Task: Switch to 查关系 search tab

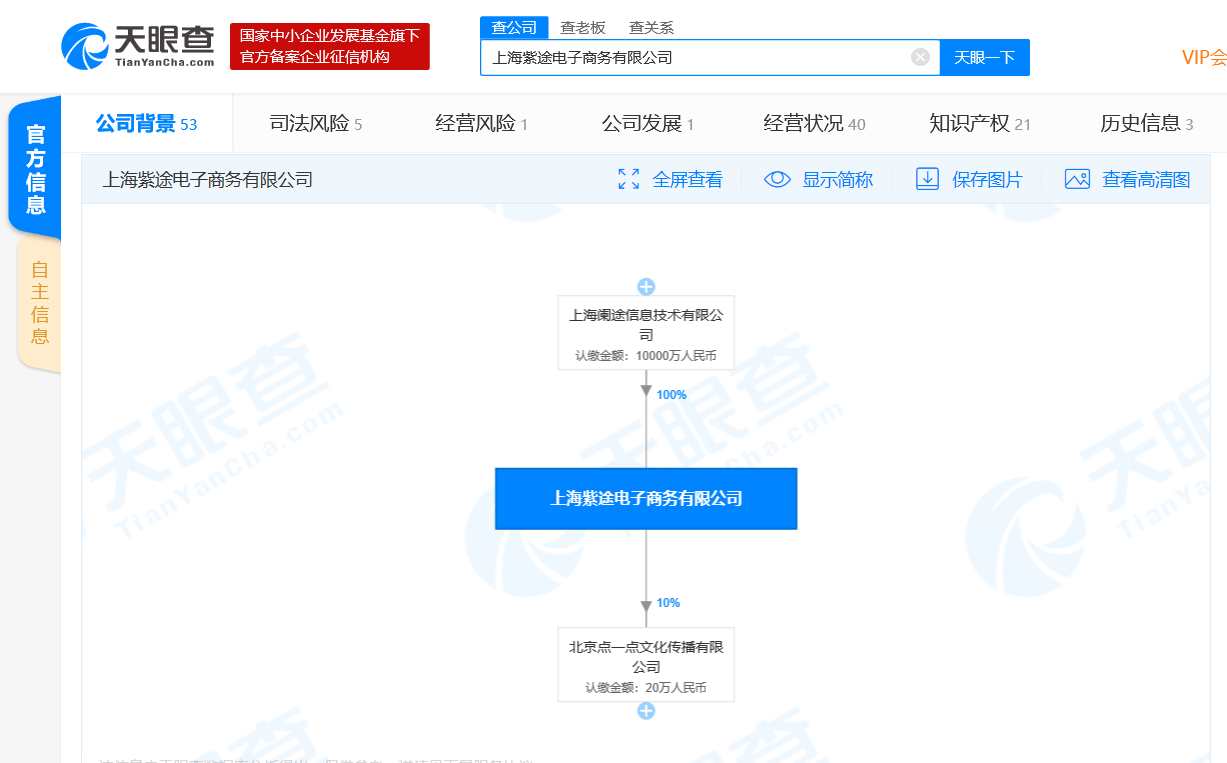Action: click(651, 28)
